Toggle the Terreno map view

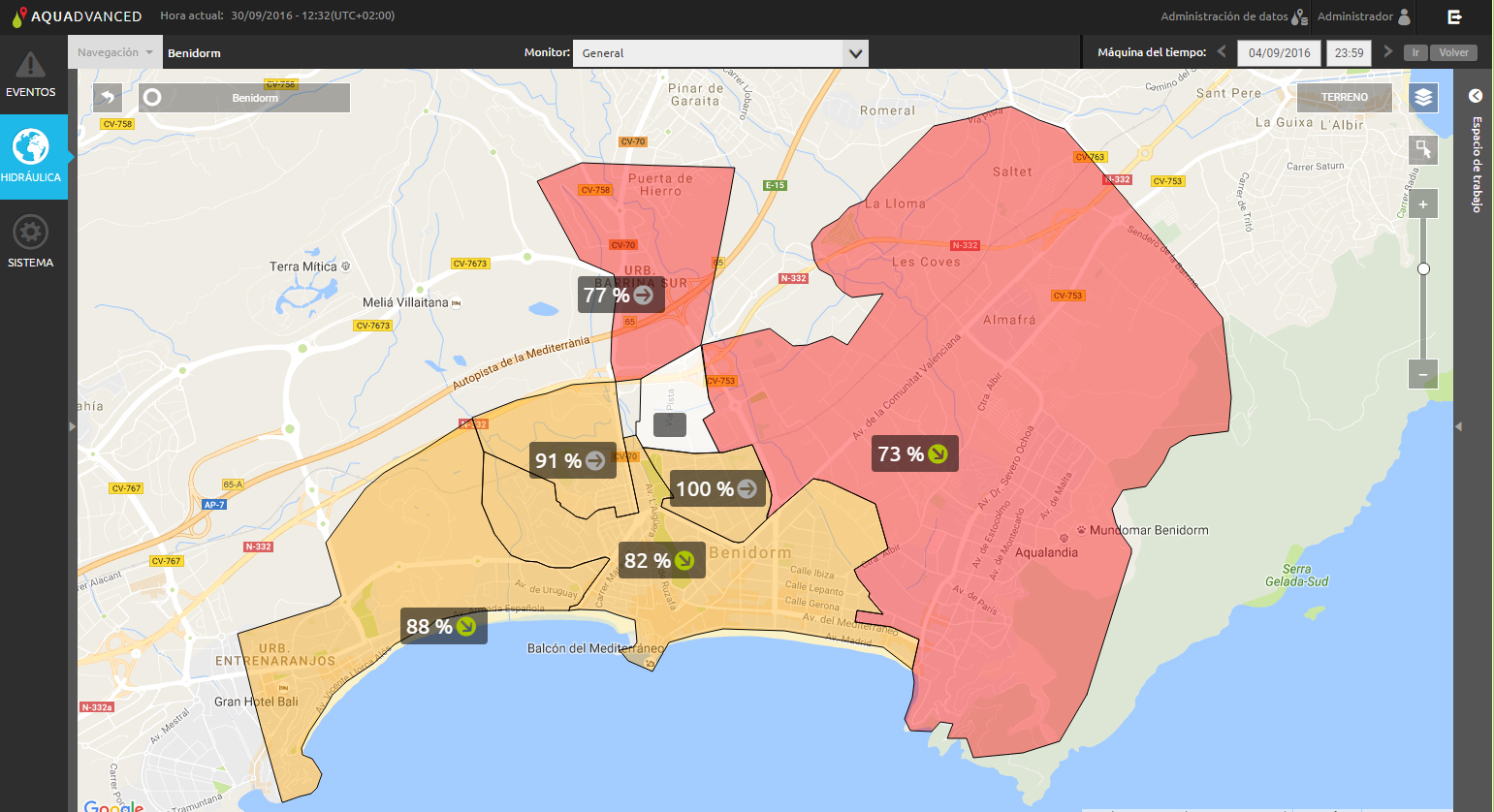click(1344, 97)
